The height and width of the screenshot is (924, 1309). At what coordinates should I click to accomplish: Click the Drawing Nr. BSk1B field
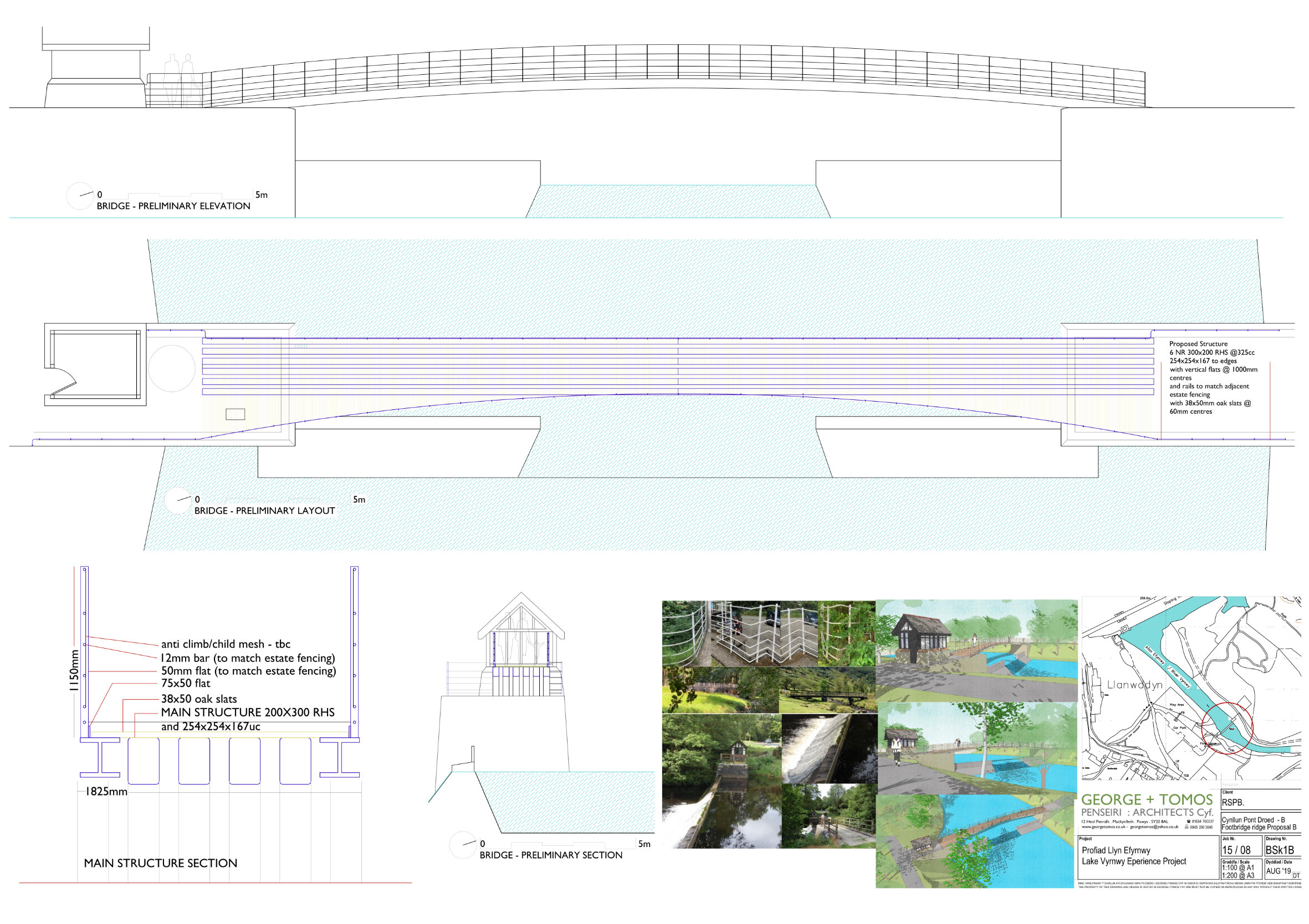(x=1280, y=850)
